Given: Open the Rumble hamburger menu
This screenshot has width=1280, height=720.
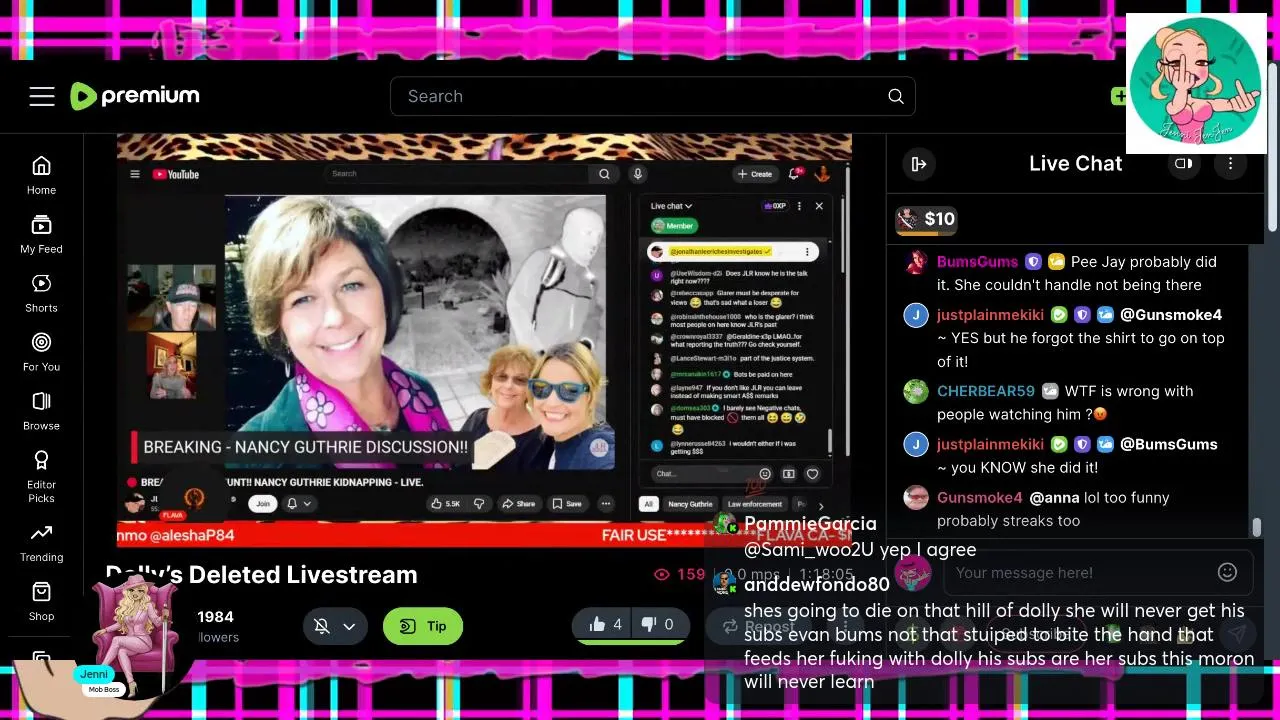Looking at the screenshot, I should pyautogui.click(x=42, y=96).
